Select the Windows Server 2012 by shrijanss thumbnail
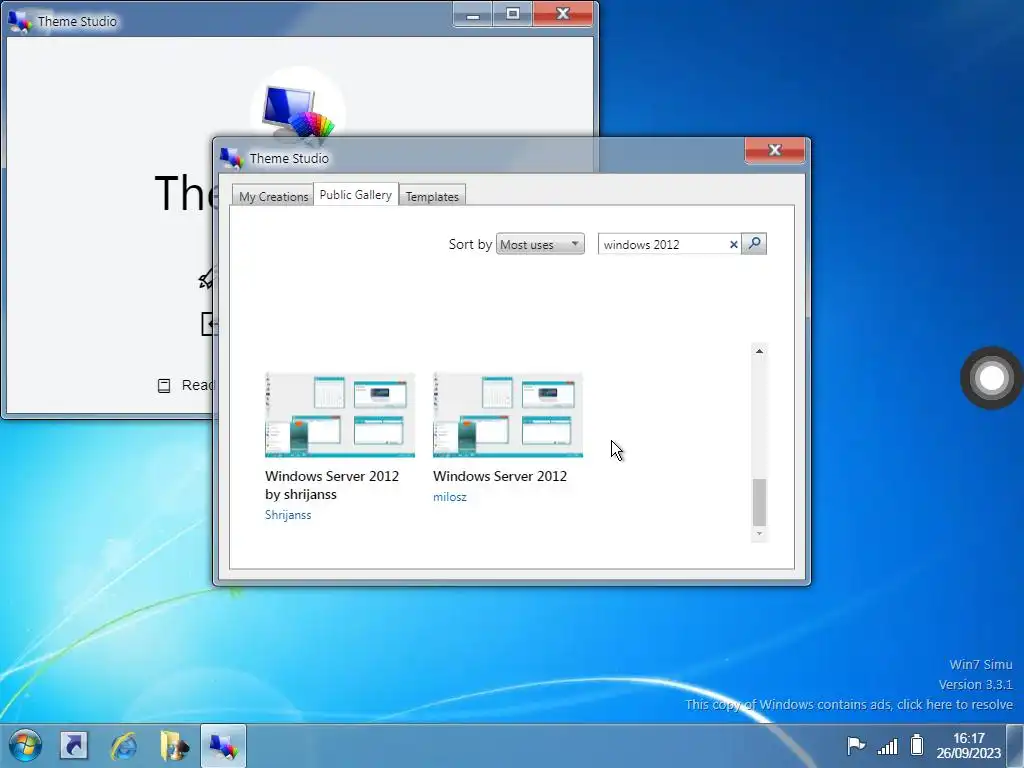The image size is (1024, 768). coord(340,415)
